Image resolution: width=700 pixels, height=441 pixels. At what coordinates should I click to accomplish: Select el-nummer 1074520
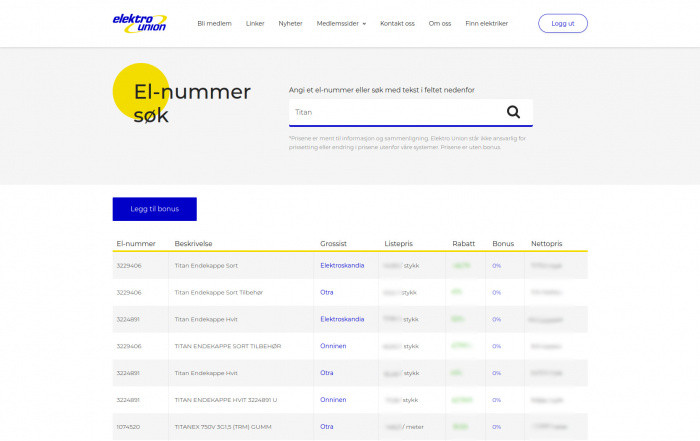[x=128, y=427]
